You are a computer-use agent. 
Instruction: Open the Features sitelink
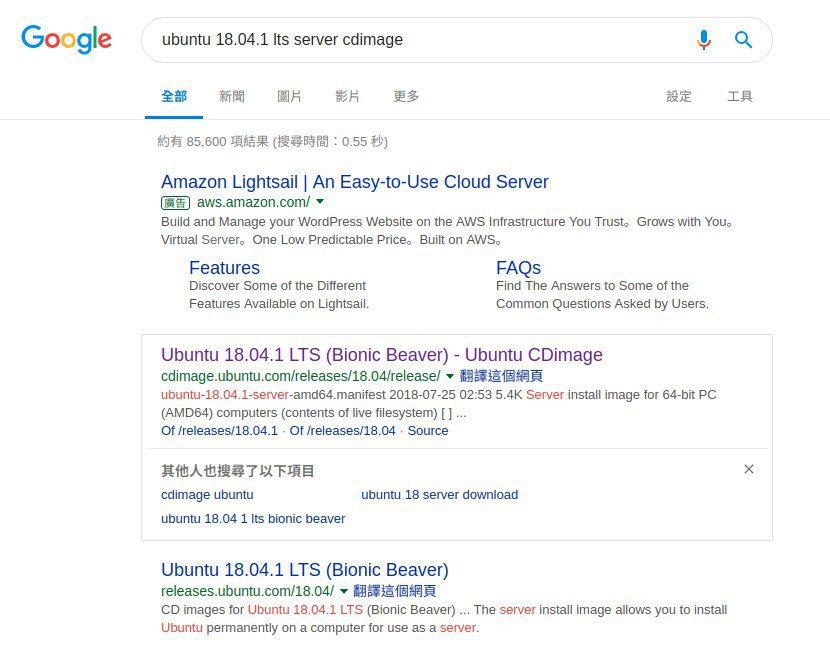(224, 268)
